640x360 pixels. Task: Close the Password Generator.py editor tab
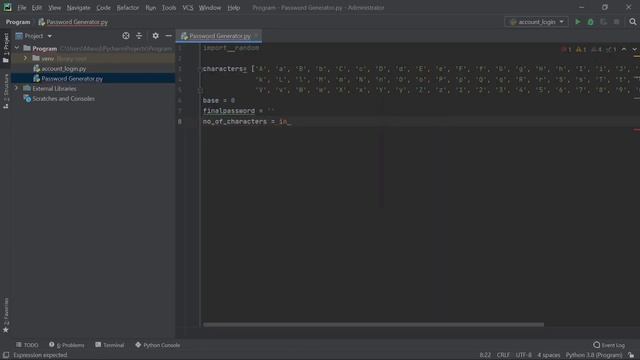[x=256, y=36]
